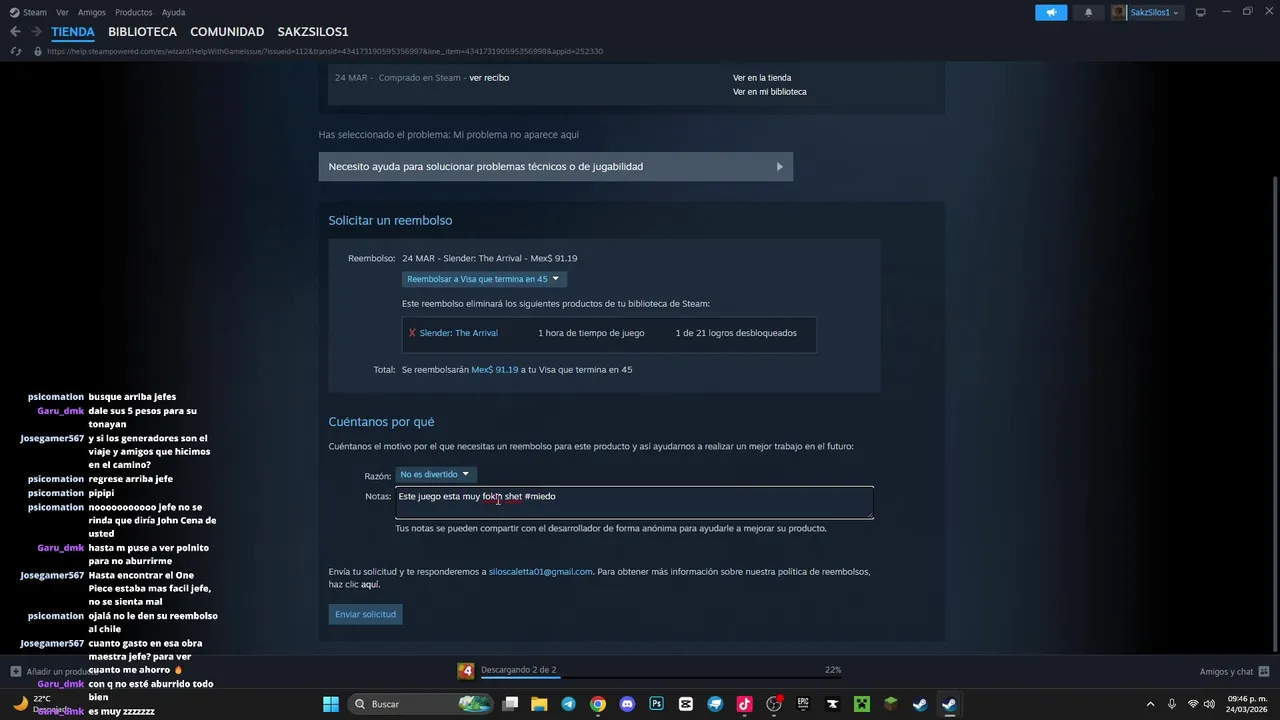The width and height of the screenshot is (1280, 720).
Task: Open the Razón 'No es divertido' dropdown
Action: click(435, 474)
